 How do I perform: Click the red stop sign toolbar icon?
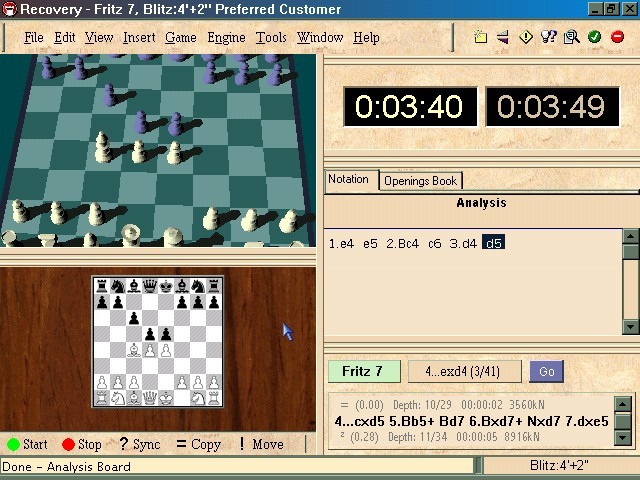[617, 37]
